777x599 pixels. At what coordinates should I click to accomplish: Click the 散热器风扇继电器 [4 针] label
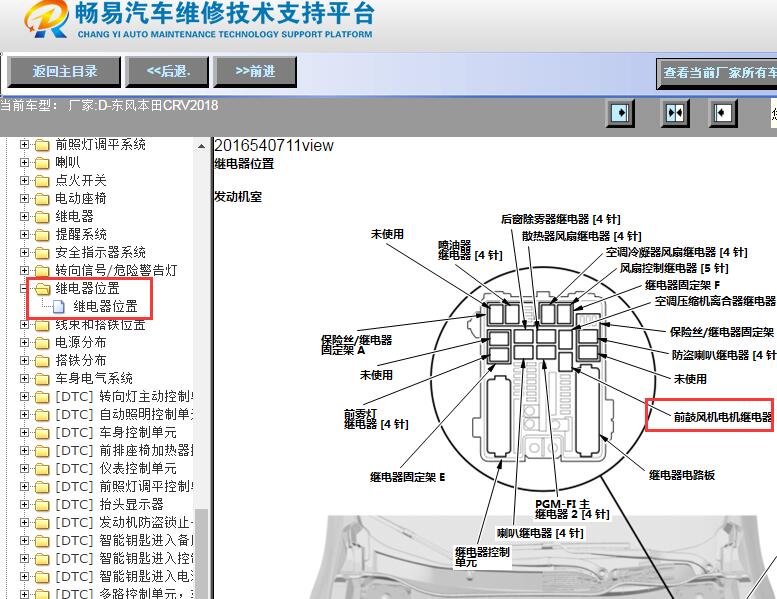click(581, 236)
